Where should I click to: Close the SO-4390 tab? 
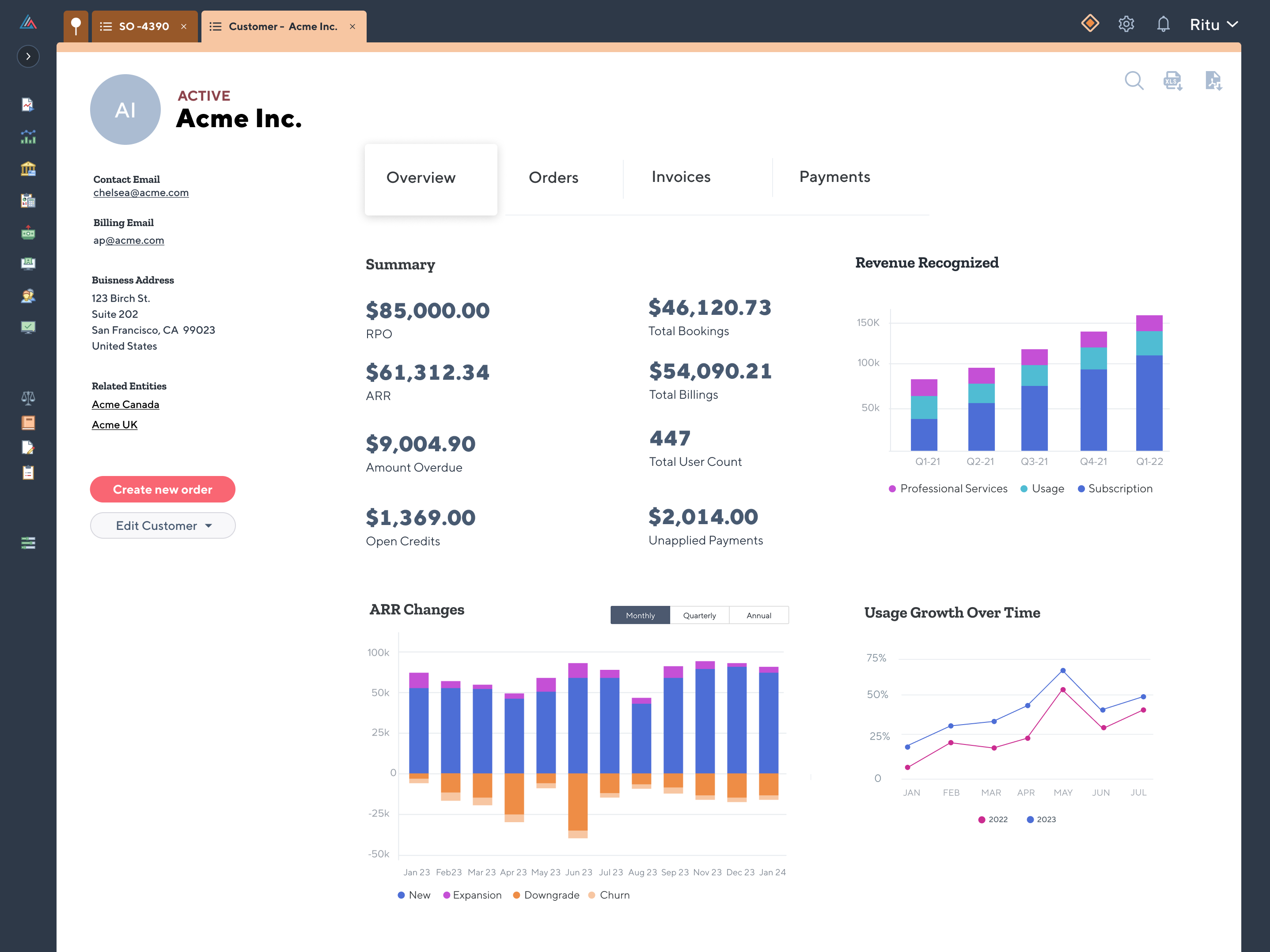[x=184, y=26]
